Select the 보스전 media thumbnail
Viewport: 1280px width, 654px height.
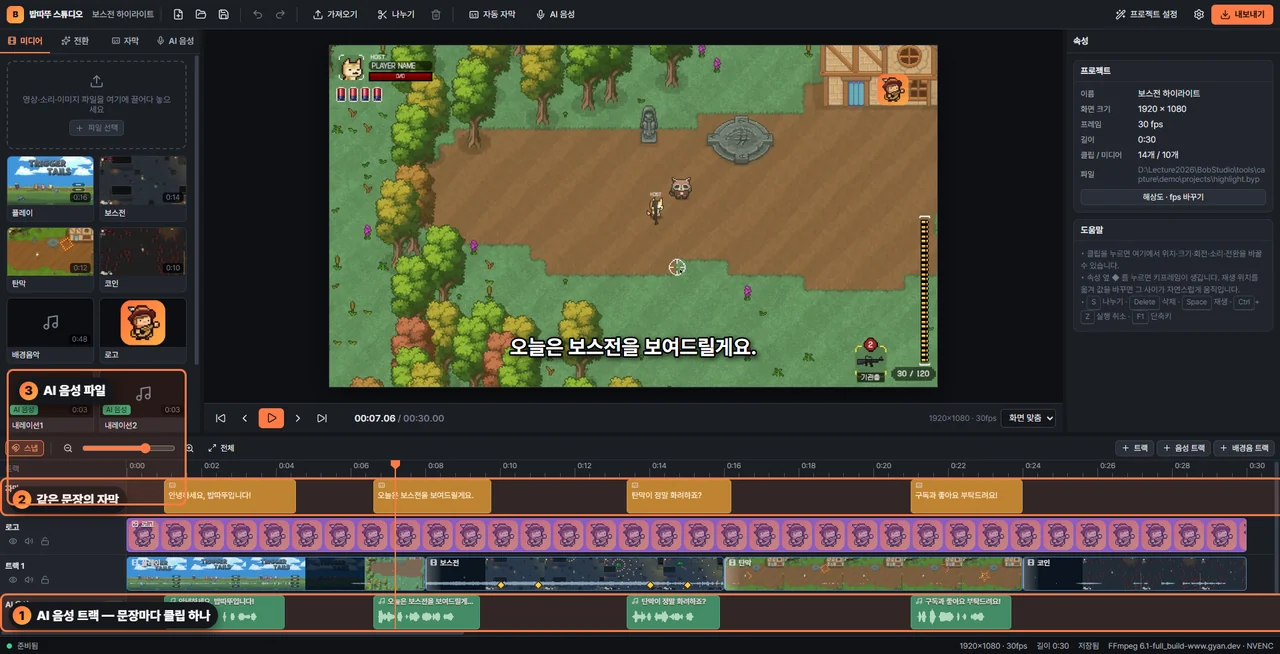click(143, 187)
